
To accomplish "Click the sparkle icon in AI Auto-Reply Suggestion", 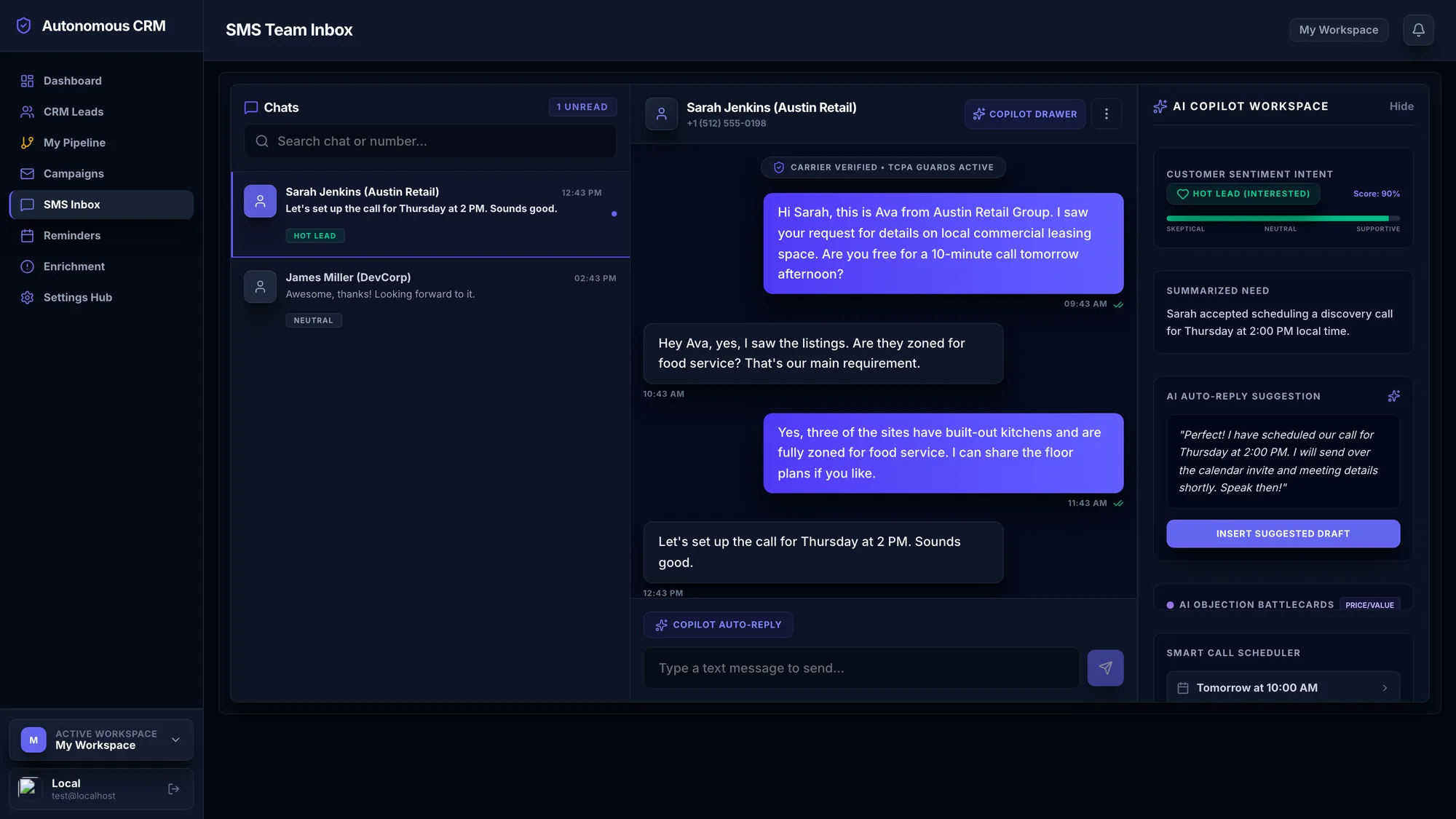I will point(1393,396).
